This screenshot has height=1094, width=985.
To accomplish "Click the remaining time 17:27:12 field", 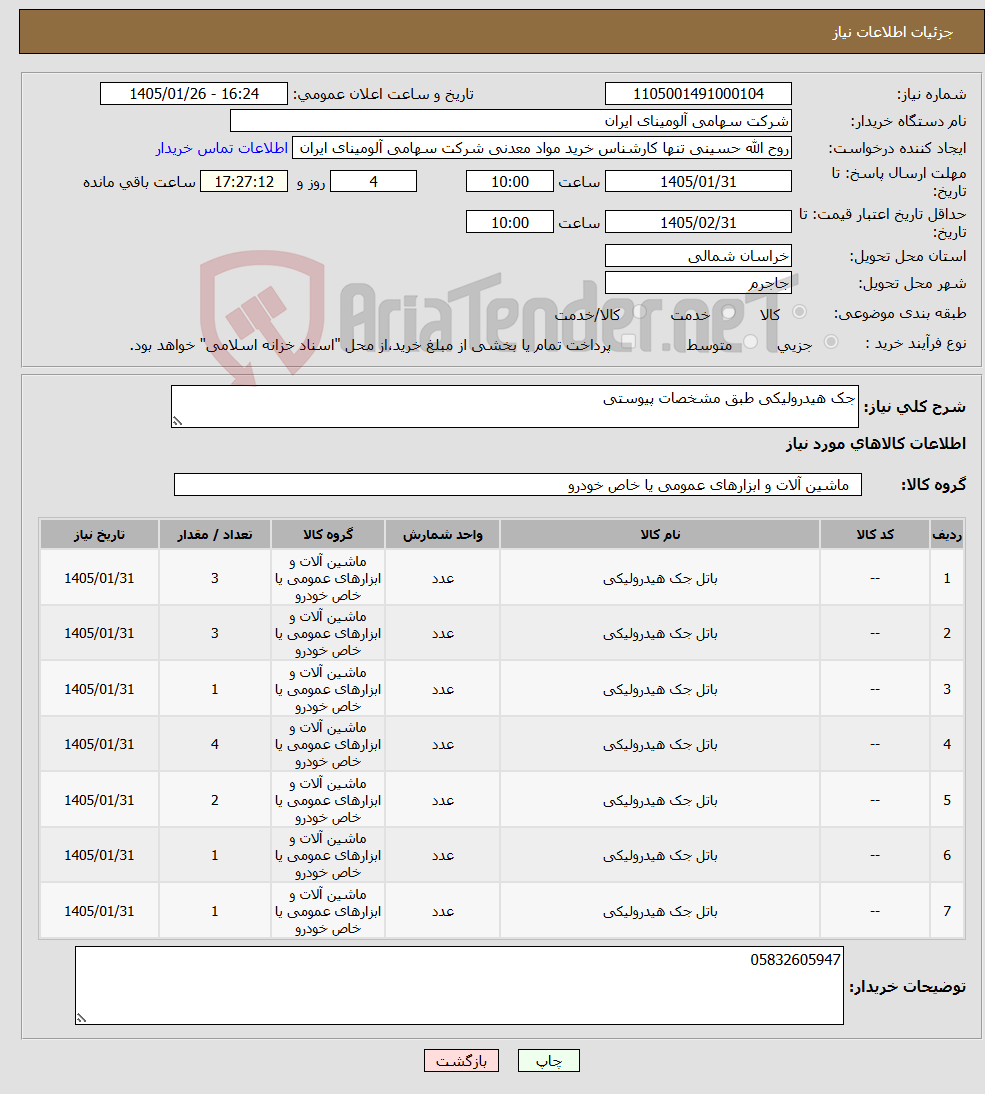I will click(244, 181).
